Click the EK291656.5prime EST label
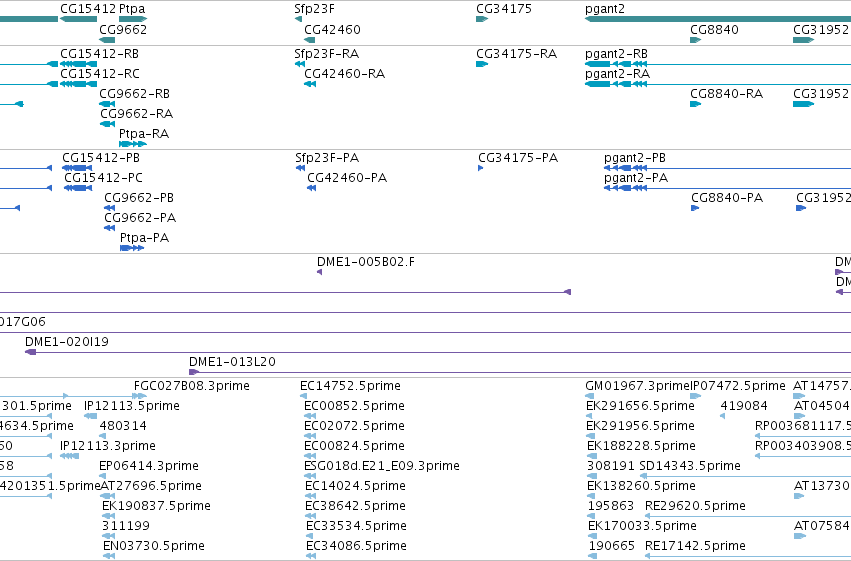851x561 pixels. coord(640,406)
